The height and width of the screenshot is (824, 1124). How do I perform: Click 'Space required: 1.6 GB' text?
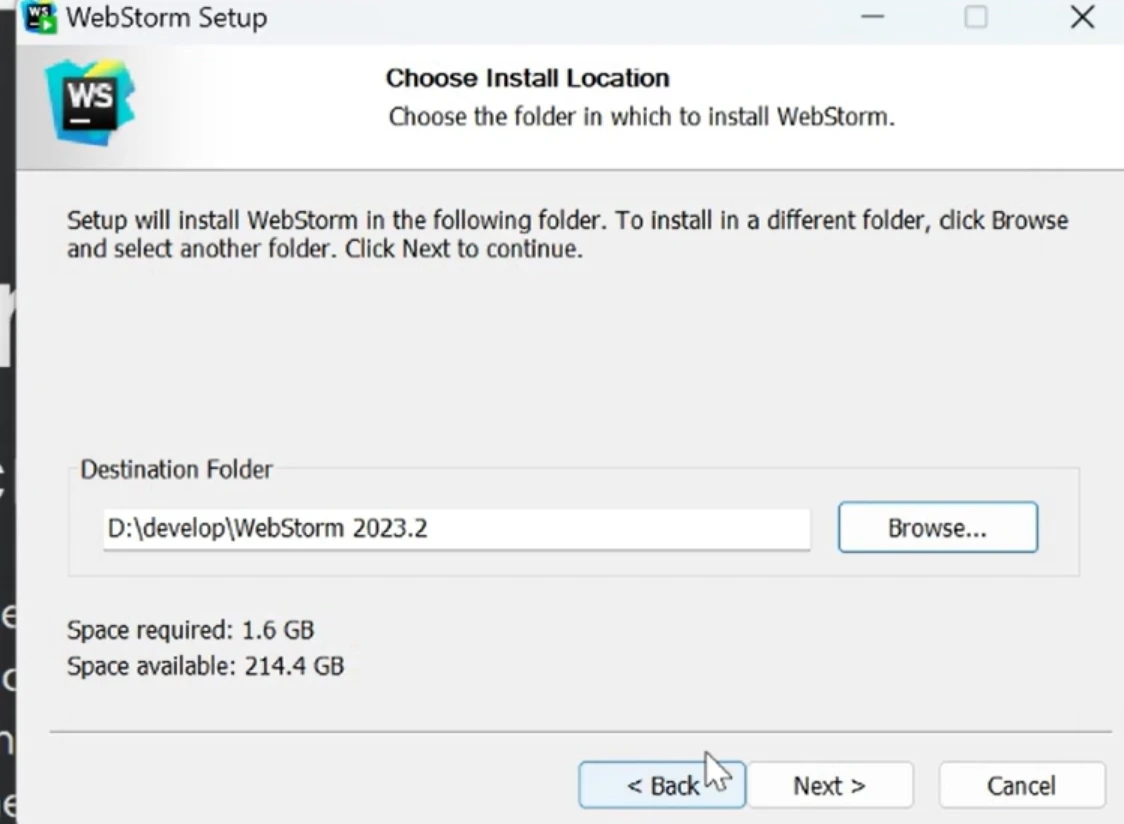[x=191, y=630]
